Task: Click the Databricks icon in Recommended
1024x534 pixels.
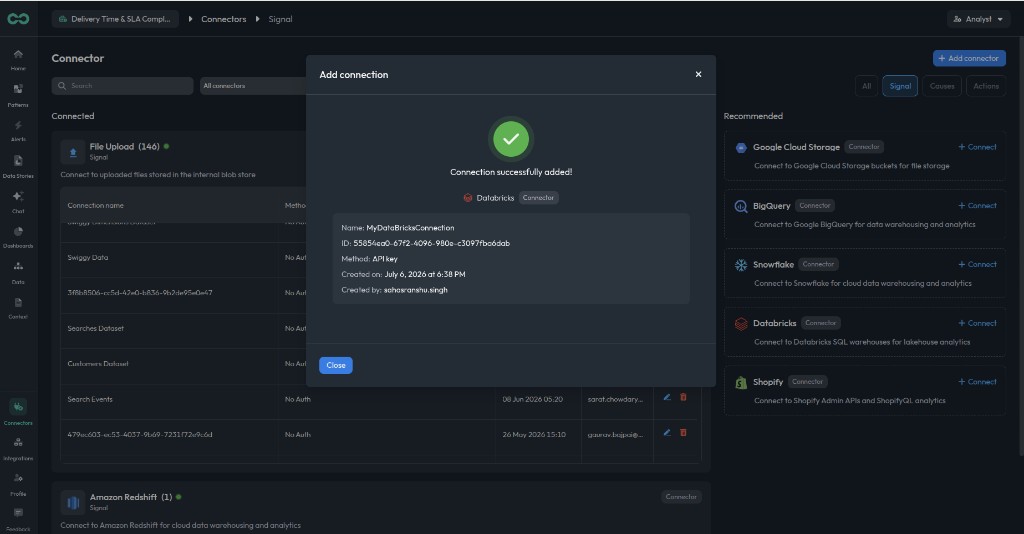Action: point(741,324)
